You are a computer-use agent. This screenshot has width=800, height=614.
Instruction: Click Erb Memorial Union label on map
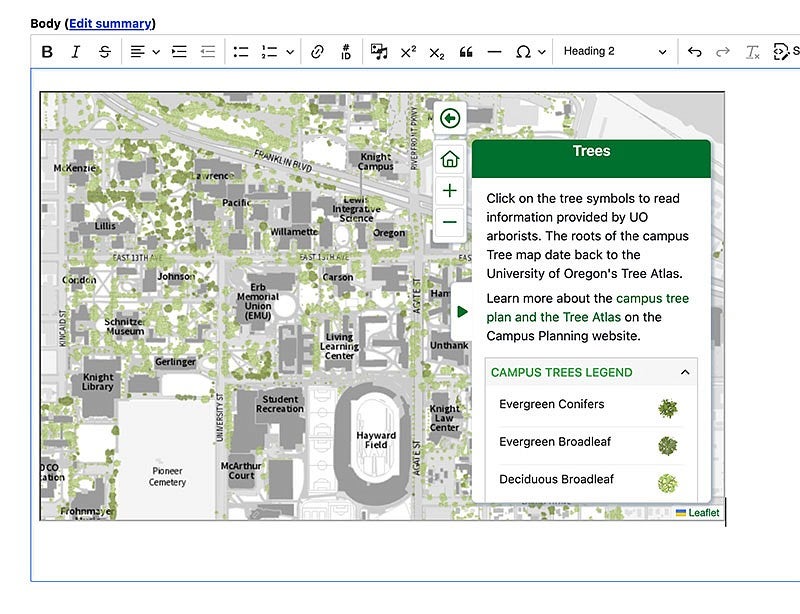coord(258,301)
